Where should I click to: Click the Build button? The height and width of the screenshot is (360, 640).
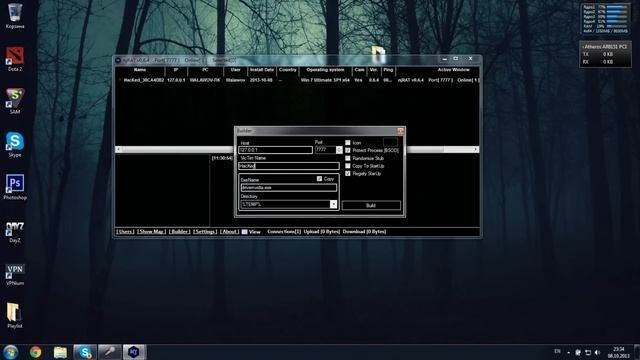point(371,205)
